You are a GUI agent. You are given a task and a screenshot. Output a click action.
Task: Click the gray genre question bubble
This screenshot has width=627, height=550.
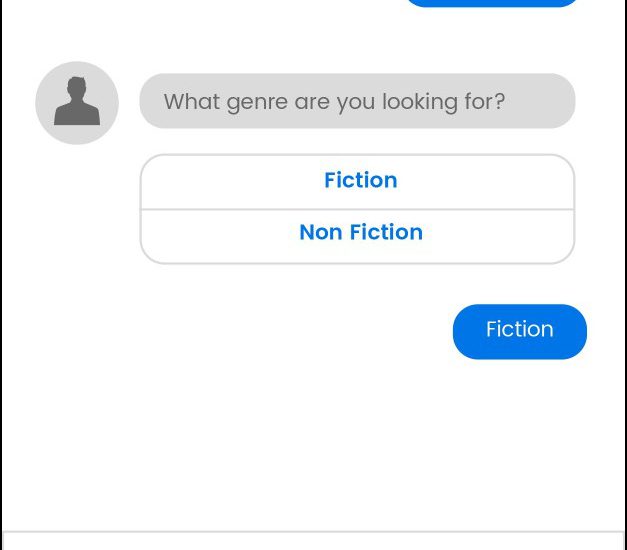click(x=357, y=101)
